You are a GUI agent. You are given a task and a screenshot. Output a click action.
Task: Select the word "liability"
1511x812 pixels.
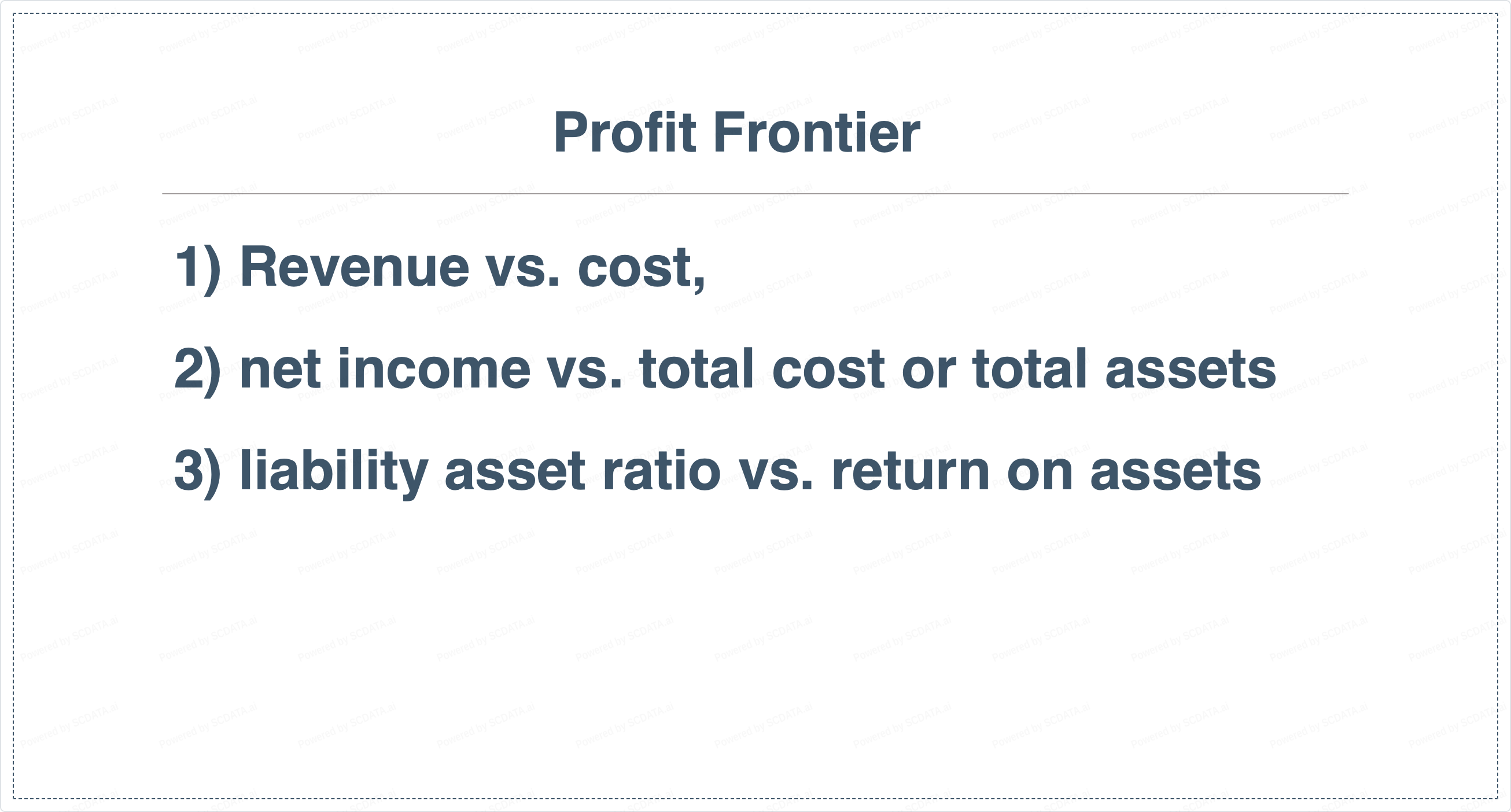tap(333, 472)
